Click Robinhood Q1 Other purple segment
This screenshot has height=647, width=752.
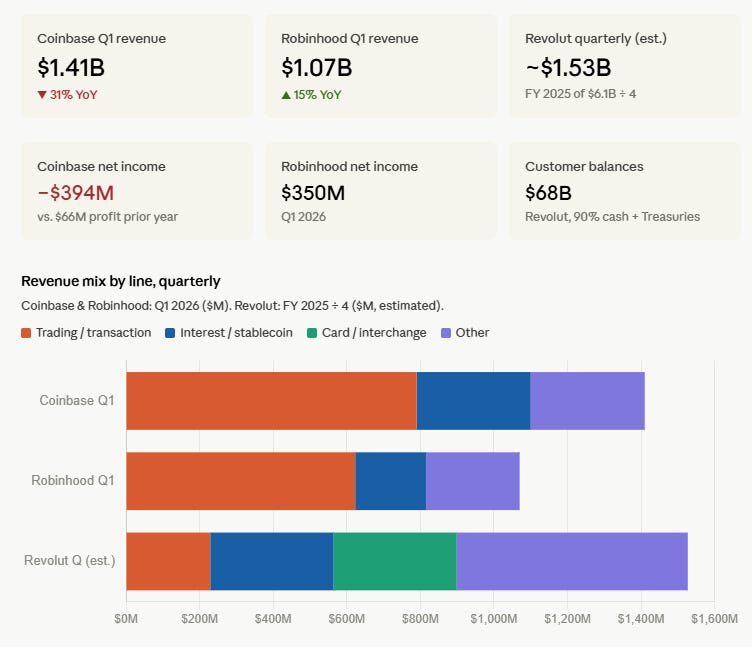coord(473,481)
